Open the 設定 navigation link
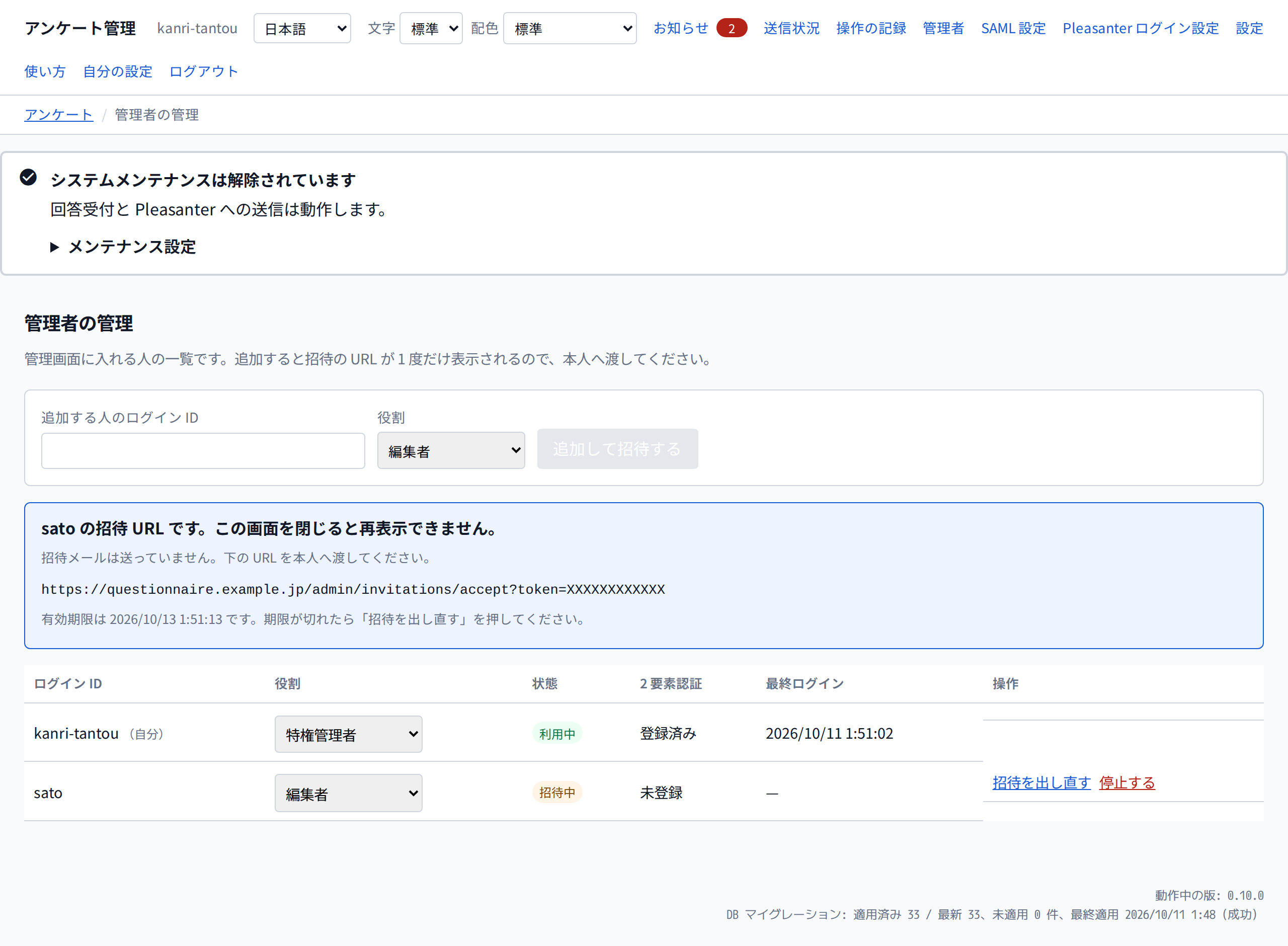 1250,28
